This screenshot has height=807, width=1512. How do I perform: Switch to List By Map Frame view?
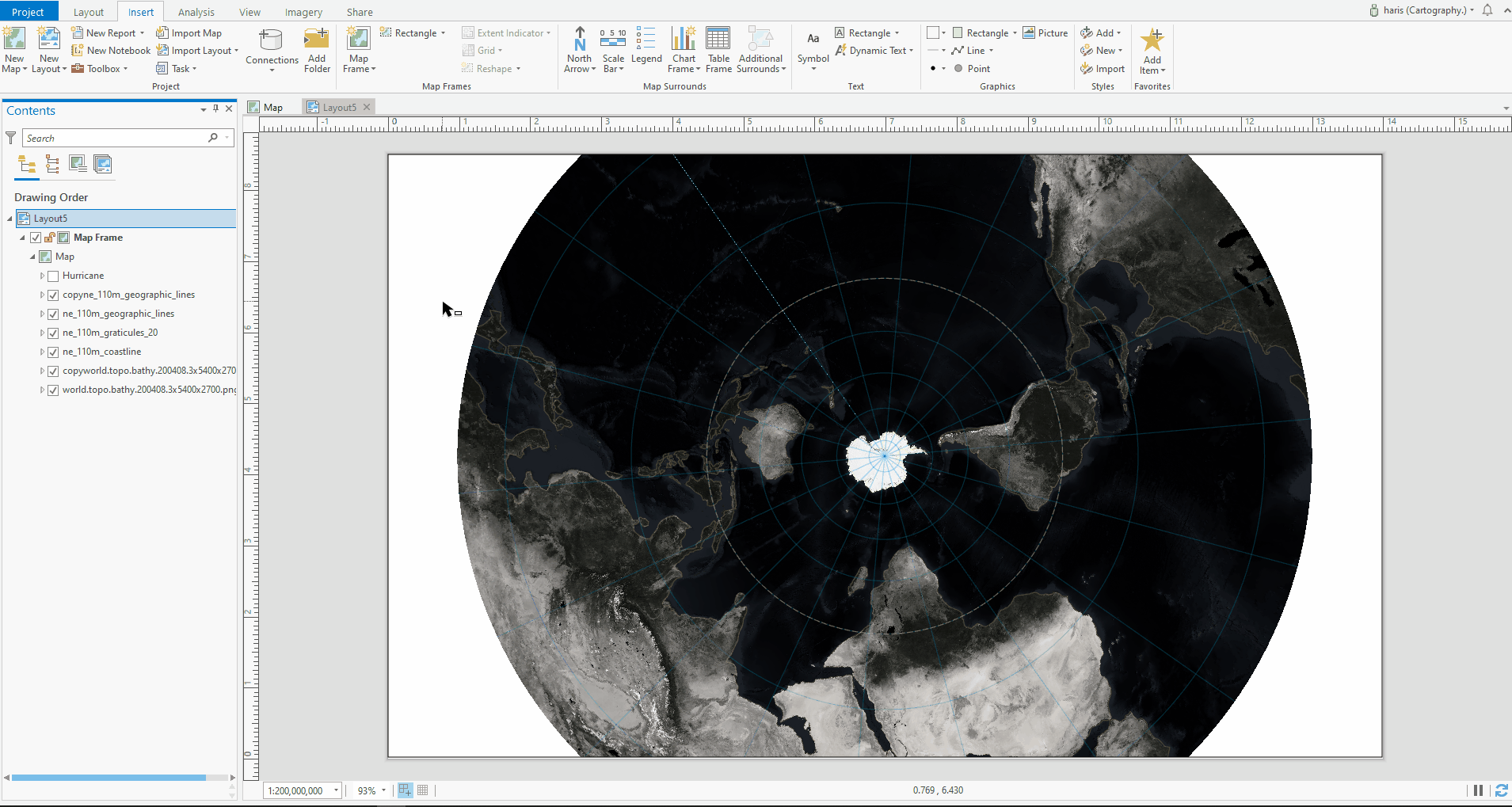coord(78,164)
